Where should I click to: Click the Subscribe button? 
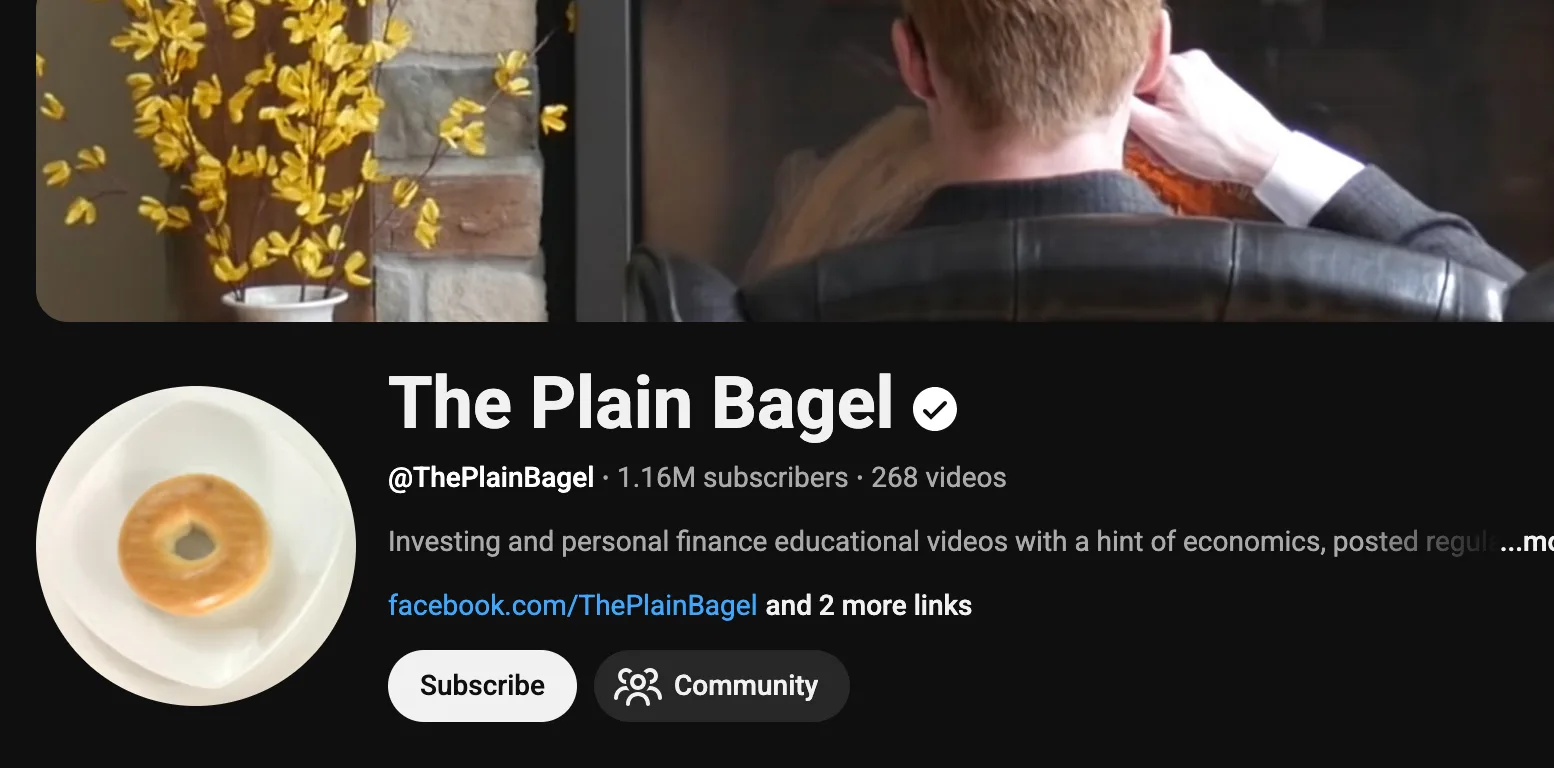pos(482,686)
